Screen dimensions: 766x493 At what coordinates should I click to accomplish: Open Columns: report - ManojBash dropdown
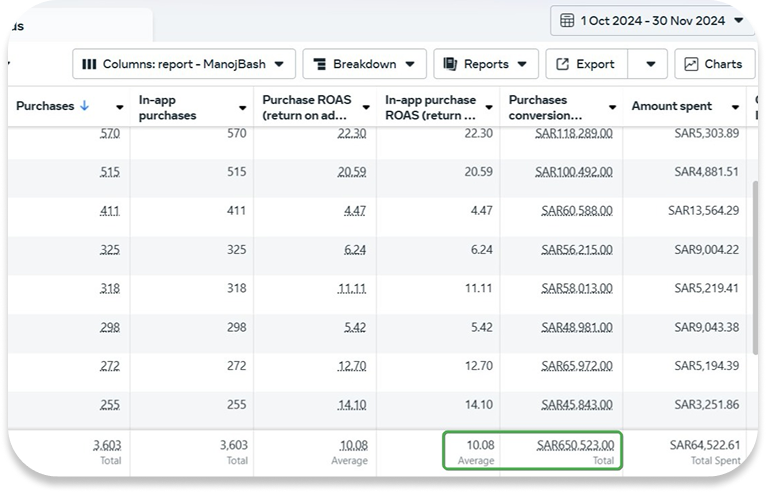tap(184, 64)
